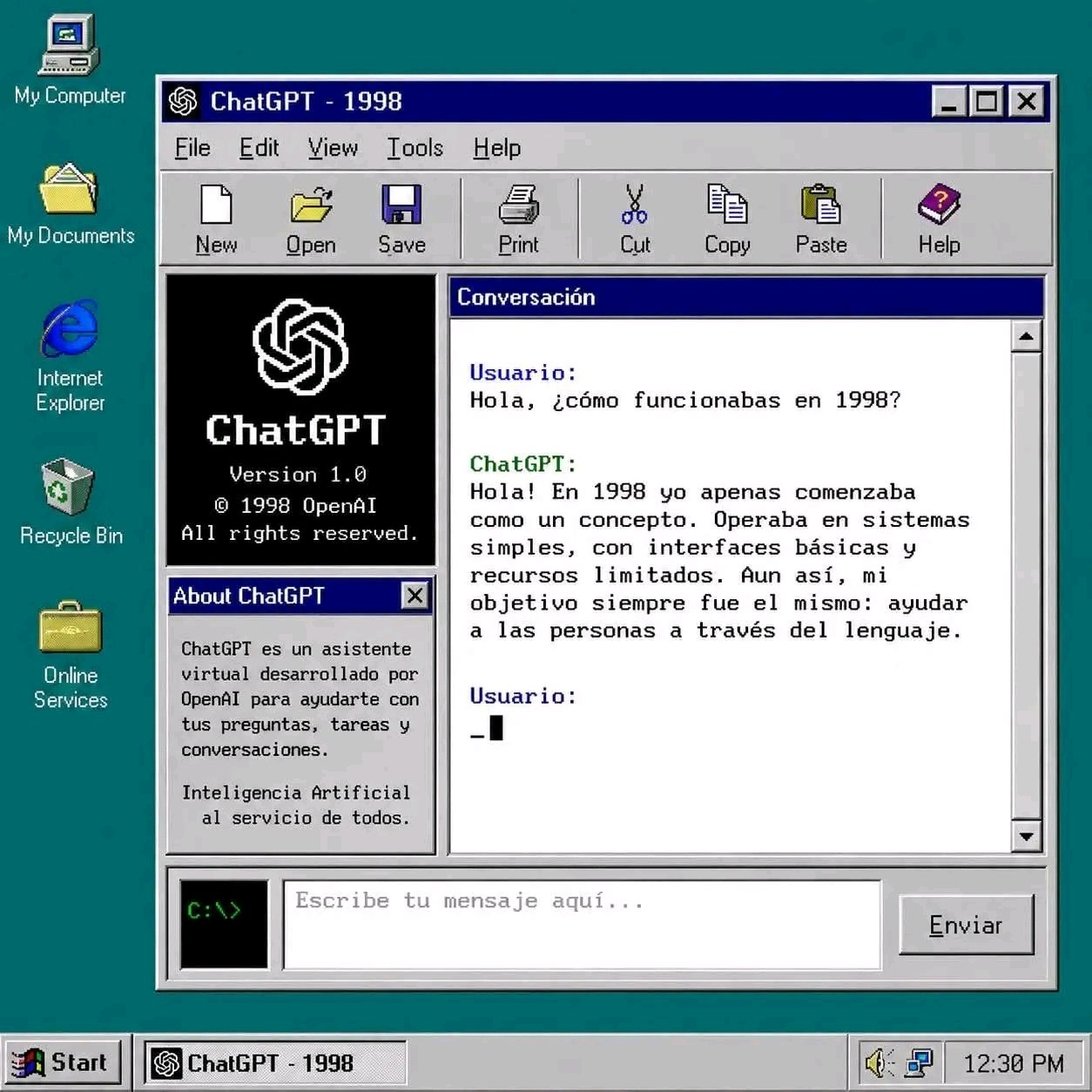1092x1092 pixels.
Task: Click the "ChatGPT - 1998" window title text
Action: point(306,102)
